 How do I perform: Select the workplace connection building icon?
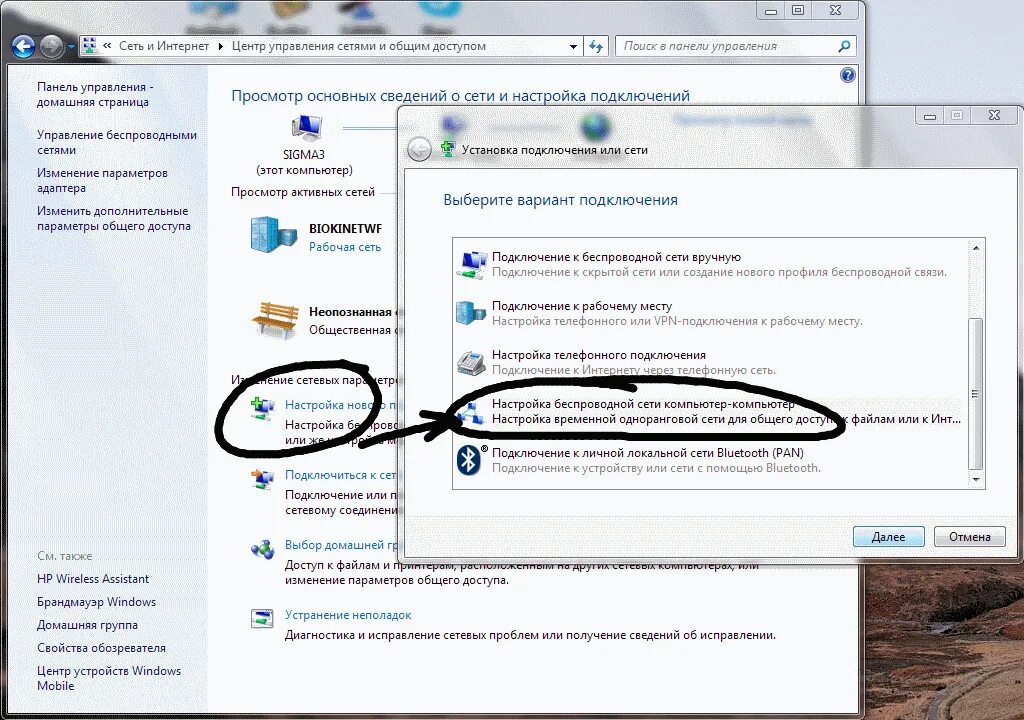pos(471,313)
